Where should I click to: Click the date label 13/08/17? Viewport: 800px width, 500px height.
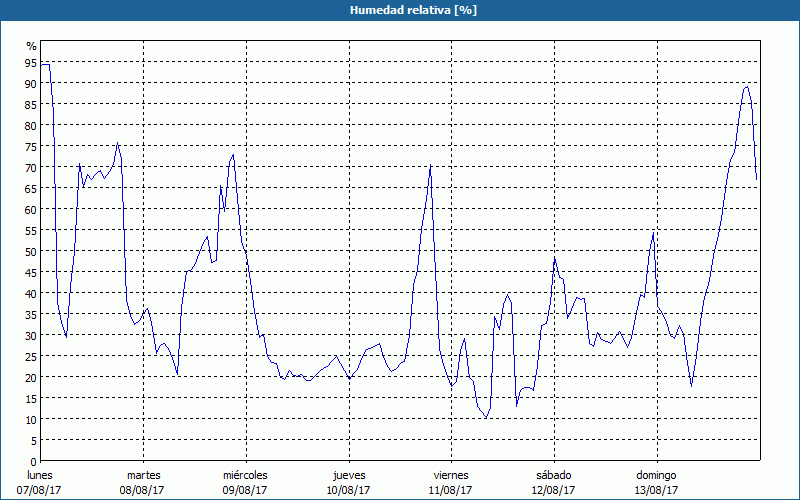click(x=656, y=490)
